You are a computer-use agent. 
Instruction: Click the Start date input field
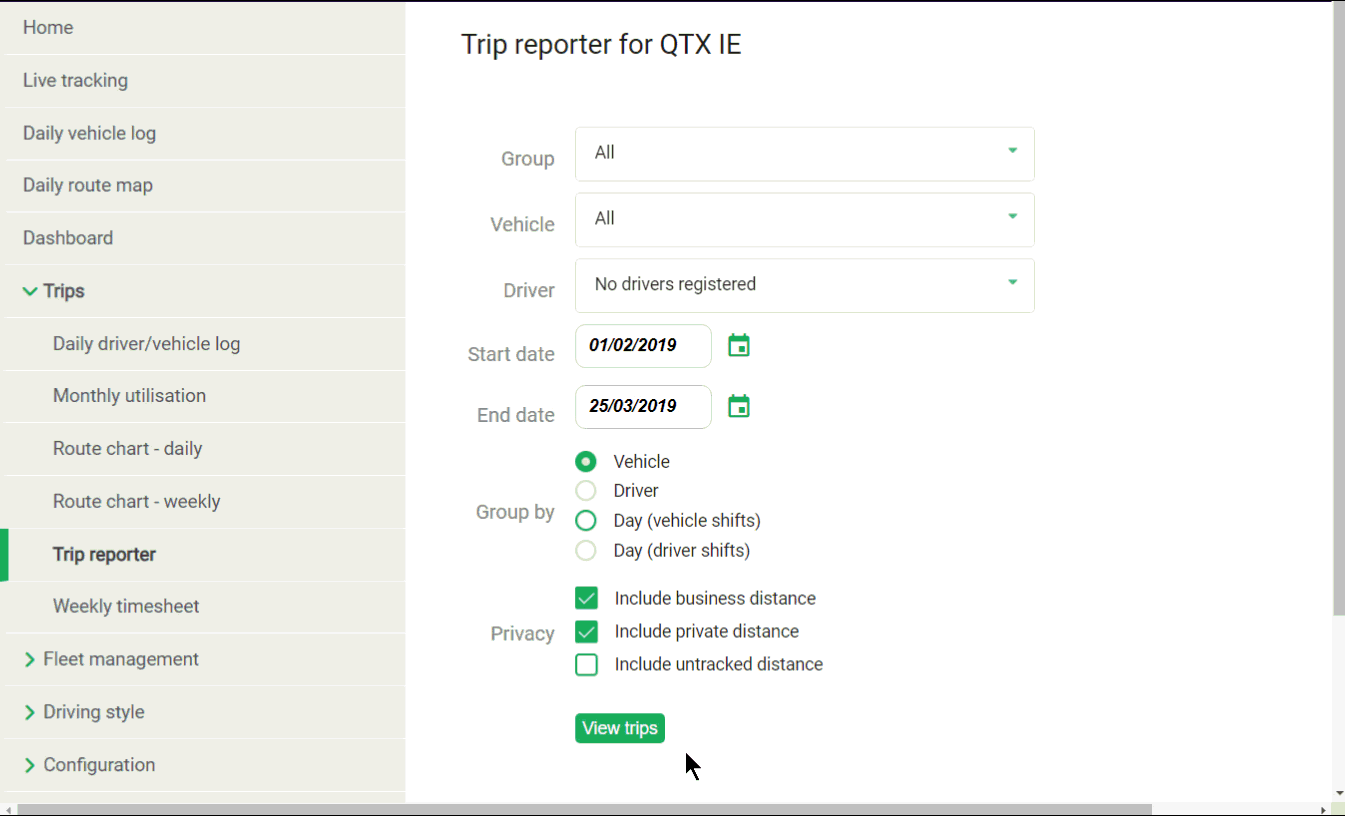click(643, 346)
